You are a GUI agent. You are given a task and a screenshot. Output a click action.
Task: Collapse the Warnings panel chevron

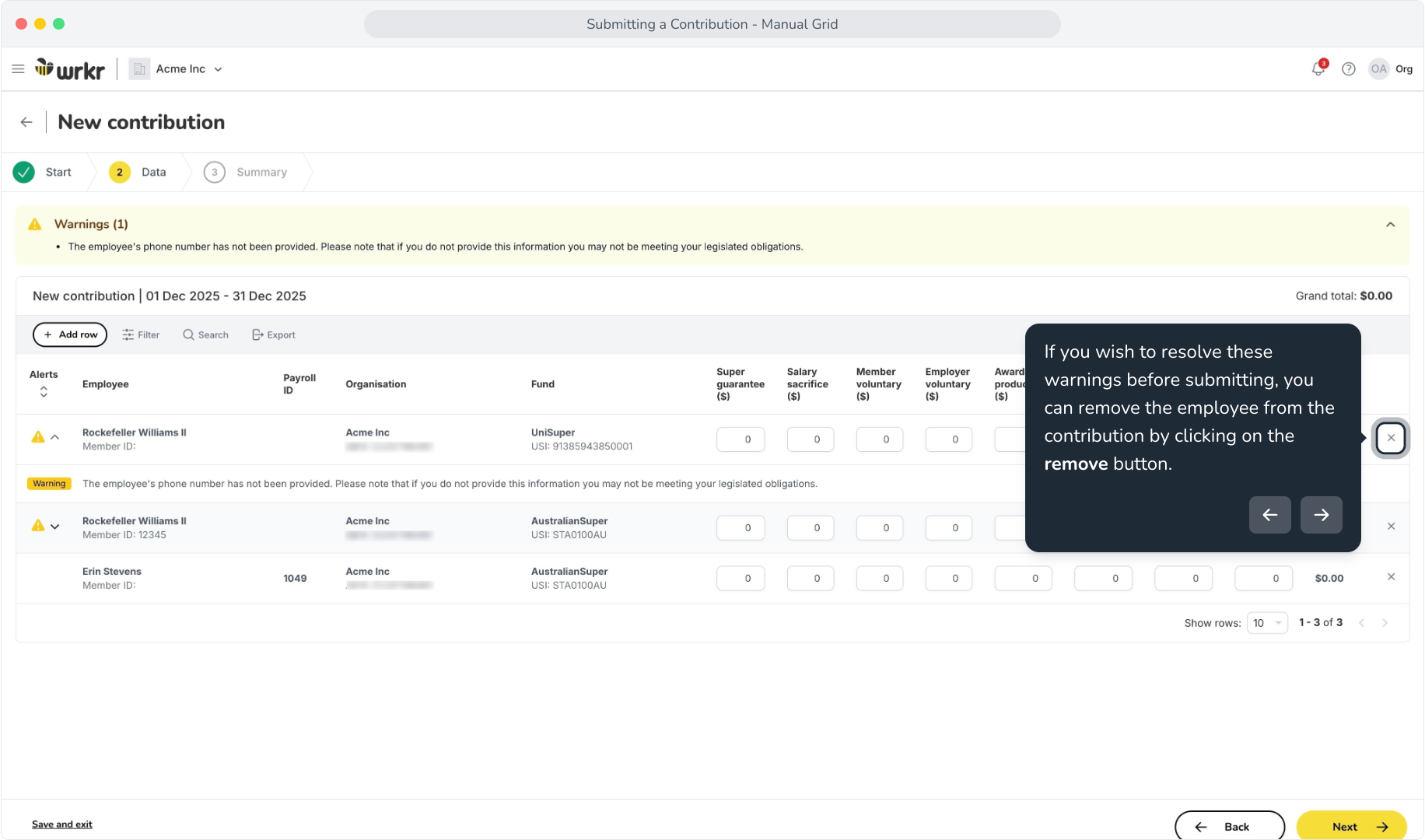coord(1390,225)
